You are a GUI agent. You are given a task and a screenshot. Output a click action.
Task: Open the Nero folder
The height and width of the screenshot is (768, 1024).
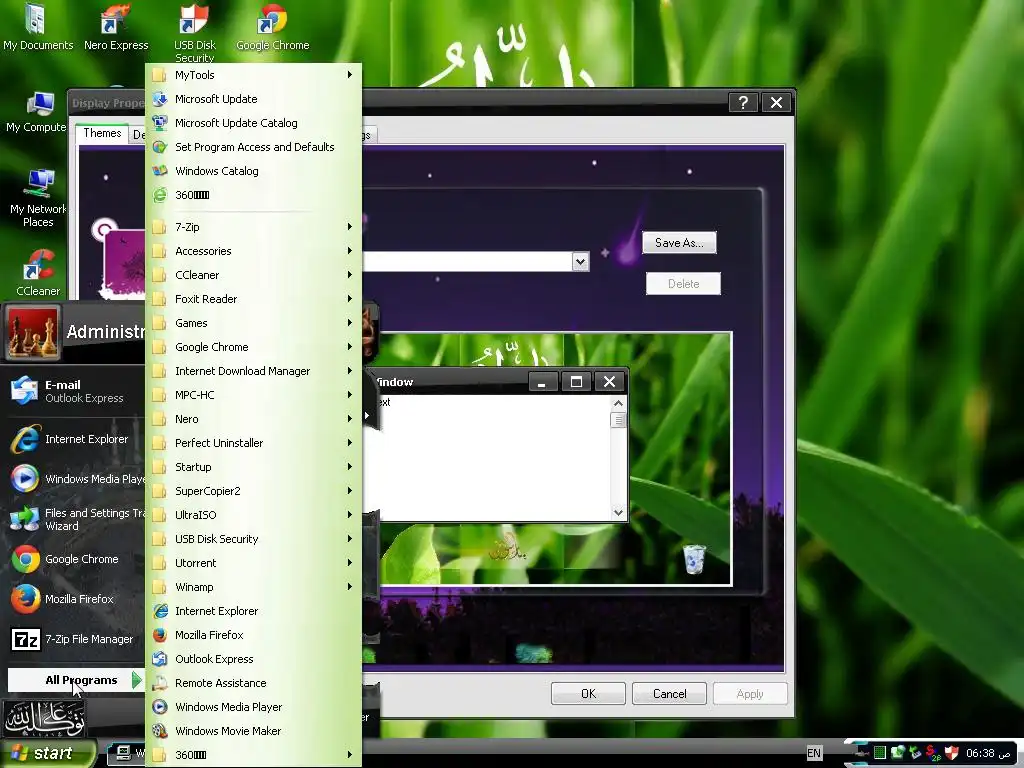(x=253, y=419)
